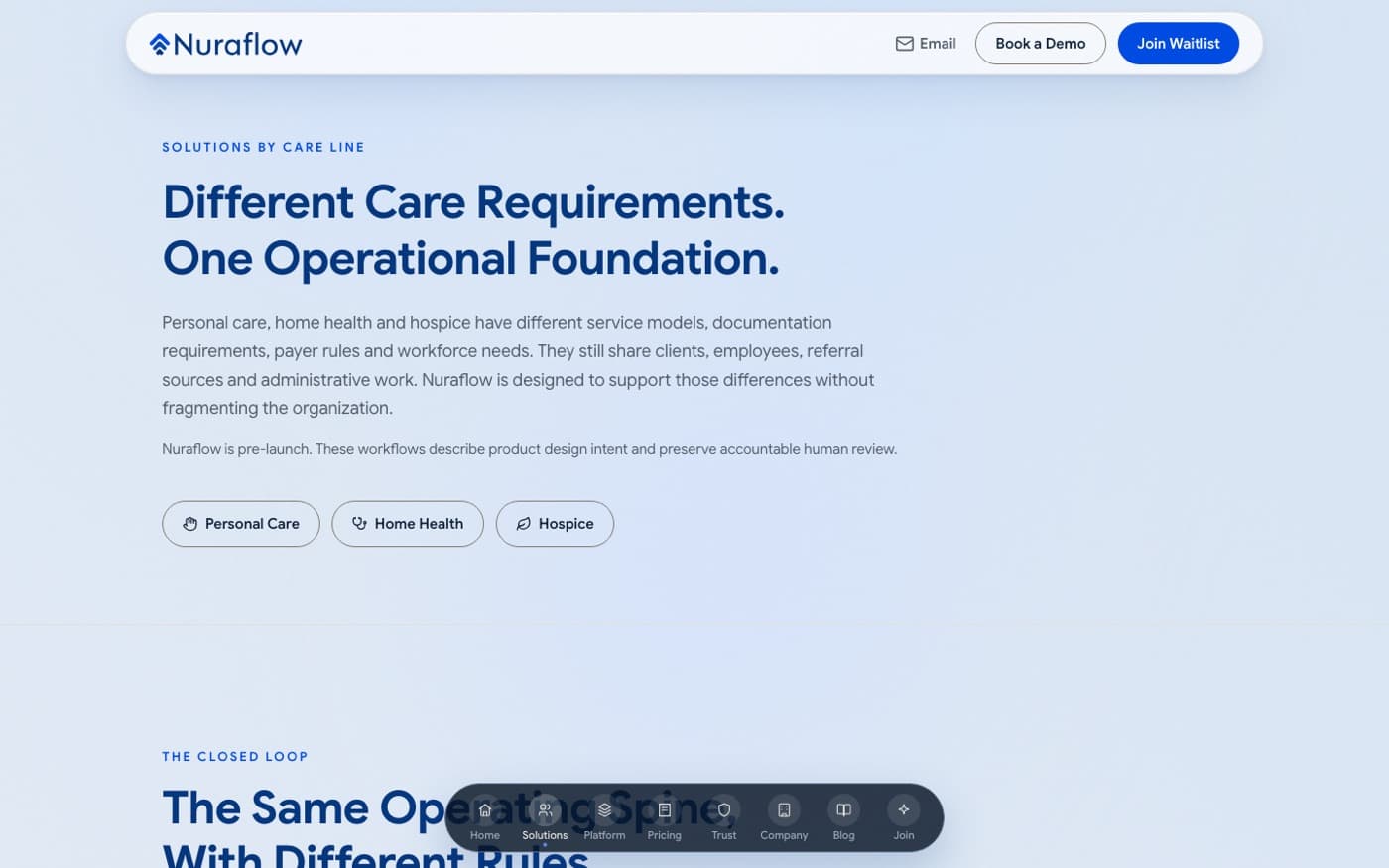Click the 'Nuraflow is pre-launch' disclaimer text
The image size is (1389, 868).
click(x=530, y=449)
